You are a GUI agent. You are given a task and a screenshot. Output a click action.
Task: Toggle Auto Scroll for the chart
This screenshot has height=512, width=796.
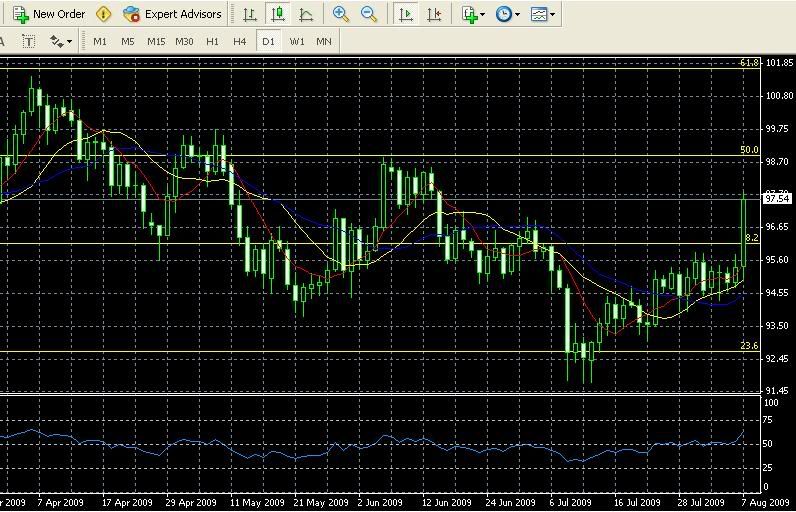[x=405, y=14]
